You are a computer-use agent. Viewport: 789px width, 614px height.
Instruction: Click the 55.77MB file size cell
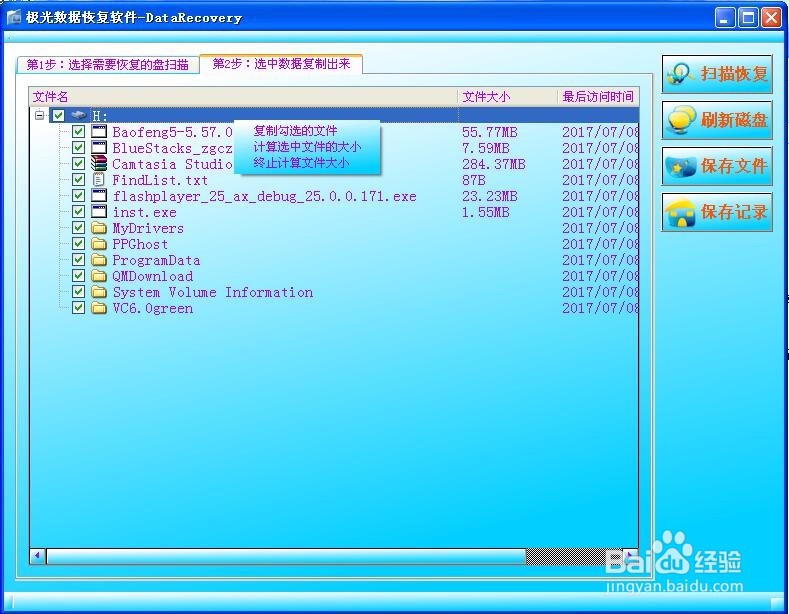point(490,132)
